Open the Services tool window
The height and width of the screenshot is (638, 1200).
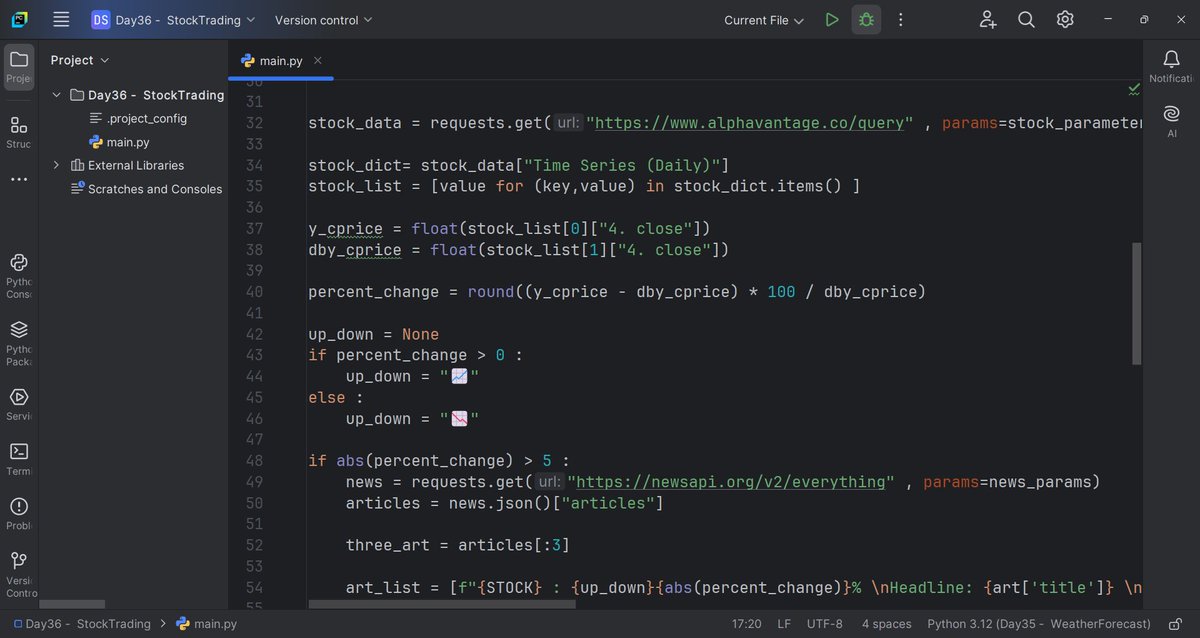(x=19, y=403)
